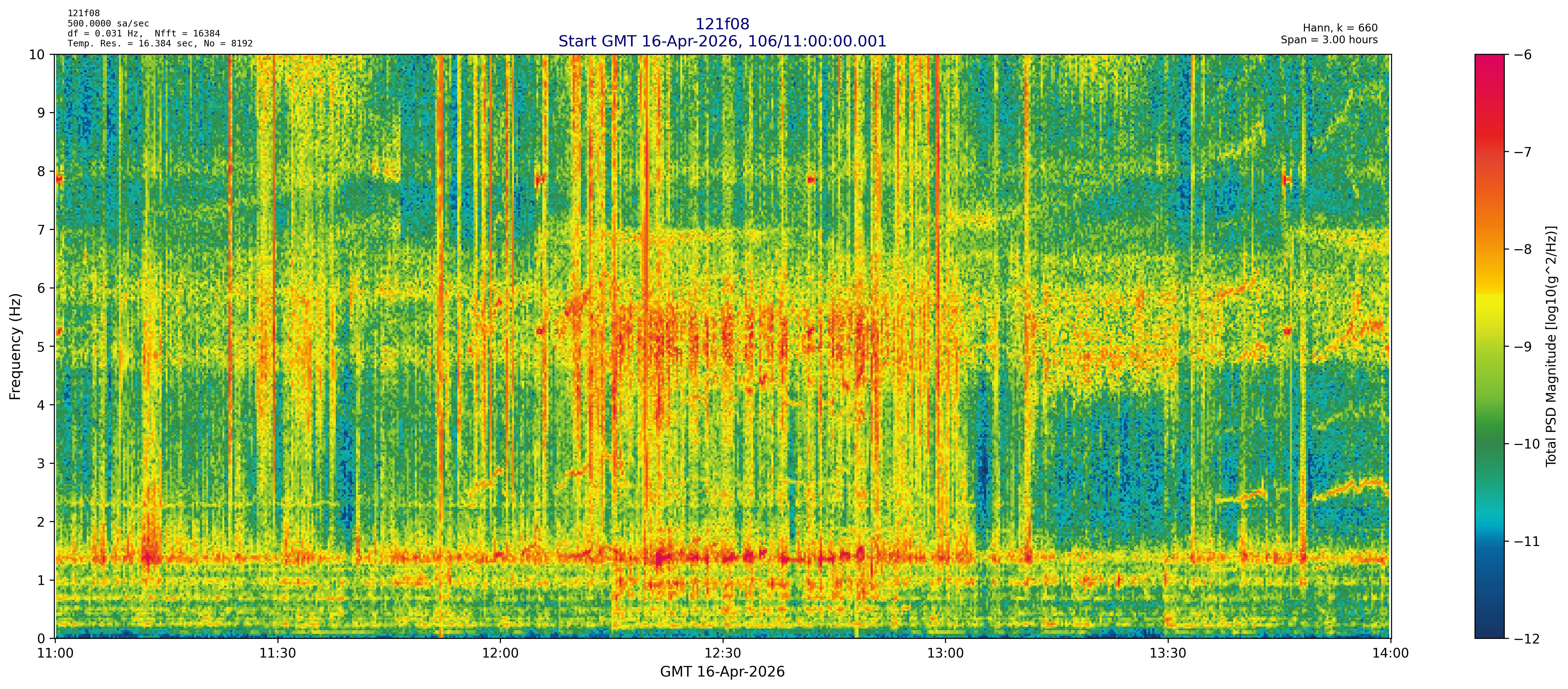Click the '500.0000 sa/sec' header text
1568x689 pixels.
coord(108,23)
